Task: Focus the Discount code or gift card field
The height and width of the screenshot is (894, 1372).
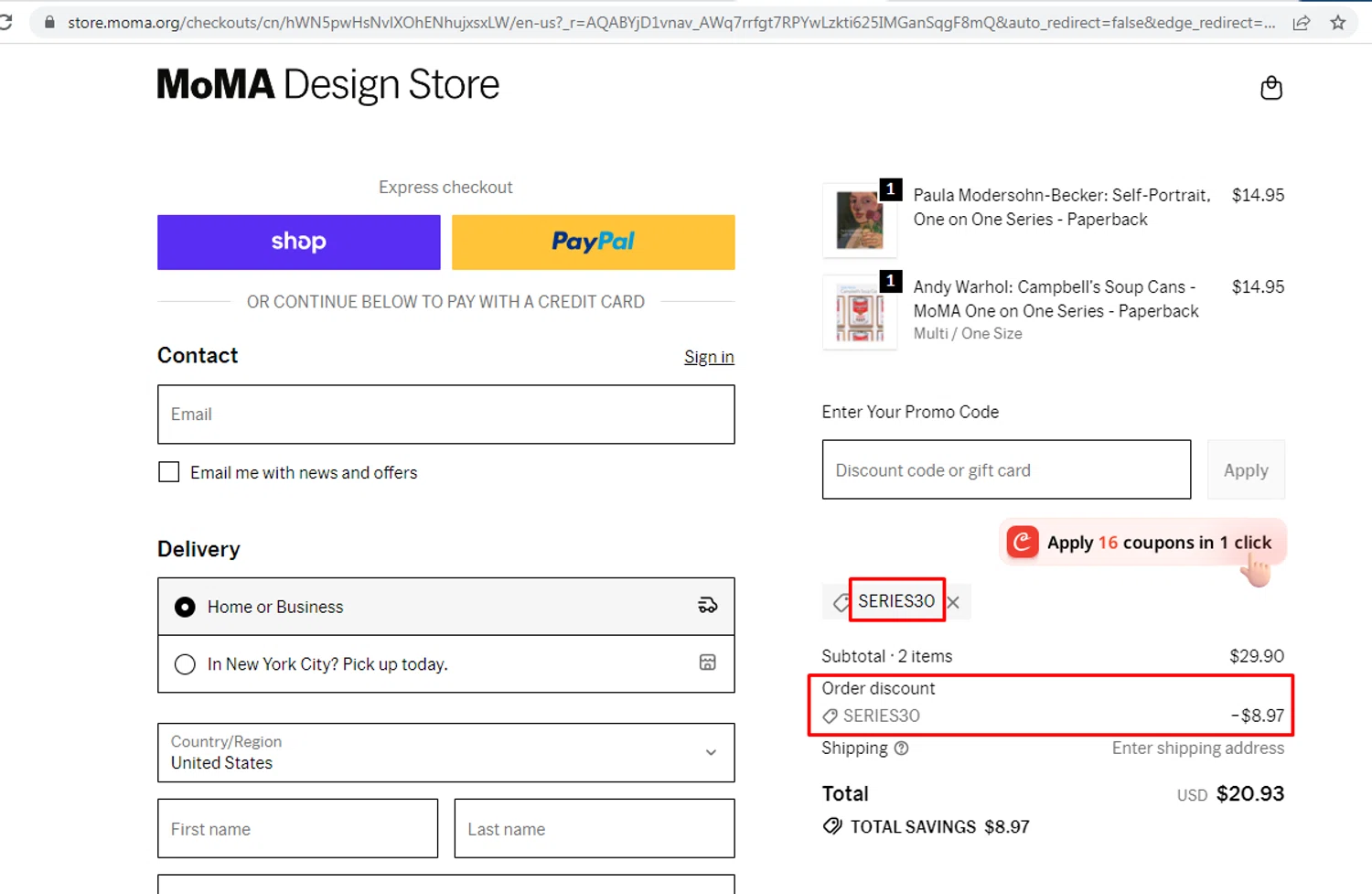Action: tap(1006, 469)
